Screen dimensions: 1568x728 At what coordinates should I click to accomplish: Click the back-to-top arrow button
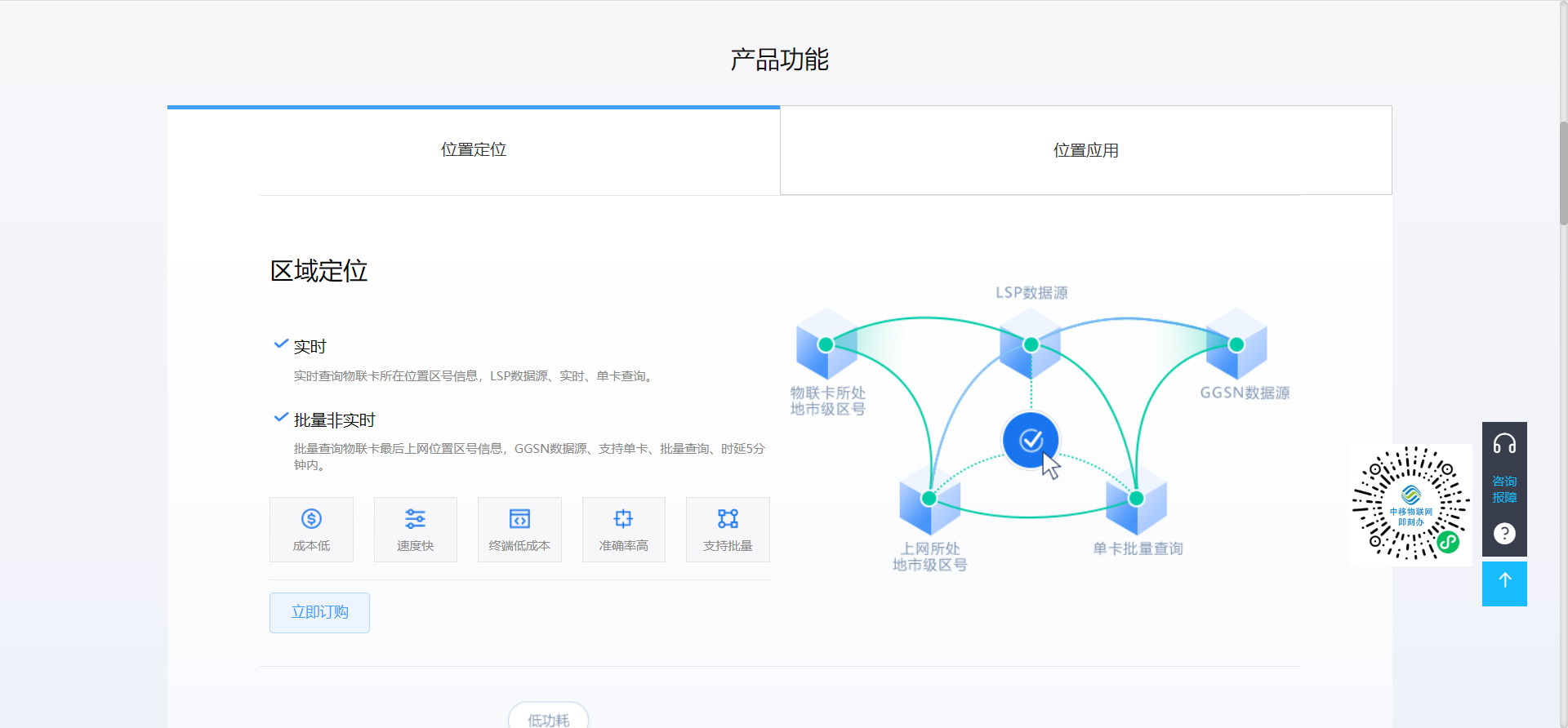click(1504, 584)
